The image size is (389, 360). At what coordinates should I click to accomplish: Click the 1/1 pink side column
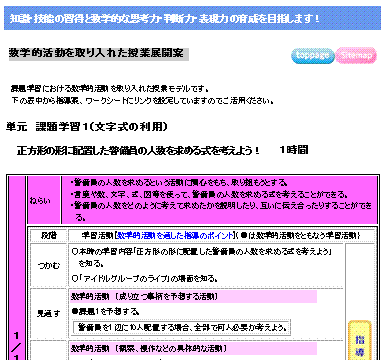(x=16, y=268)
